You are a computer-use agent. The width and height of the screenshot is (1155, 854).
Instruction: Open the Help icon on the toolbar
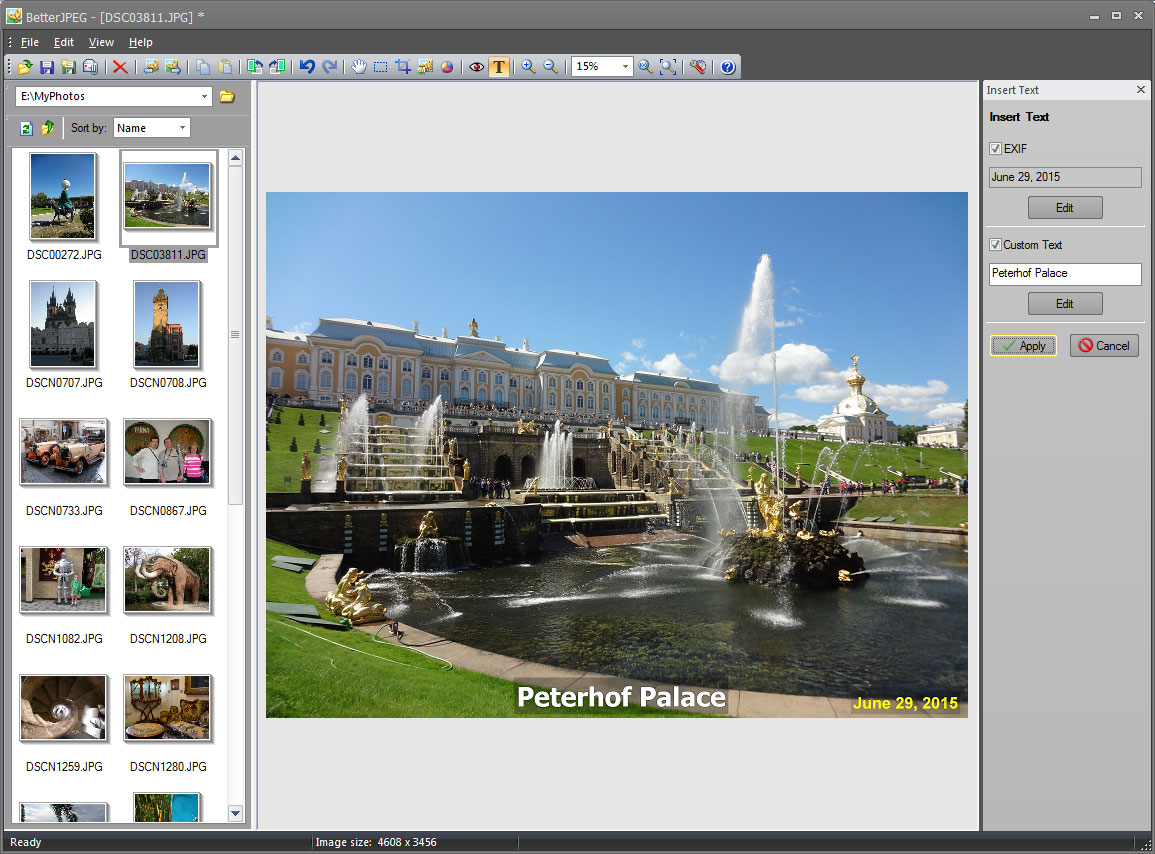727,67
